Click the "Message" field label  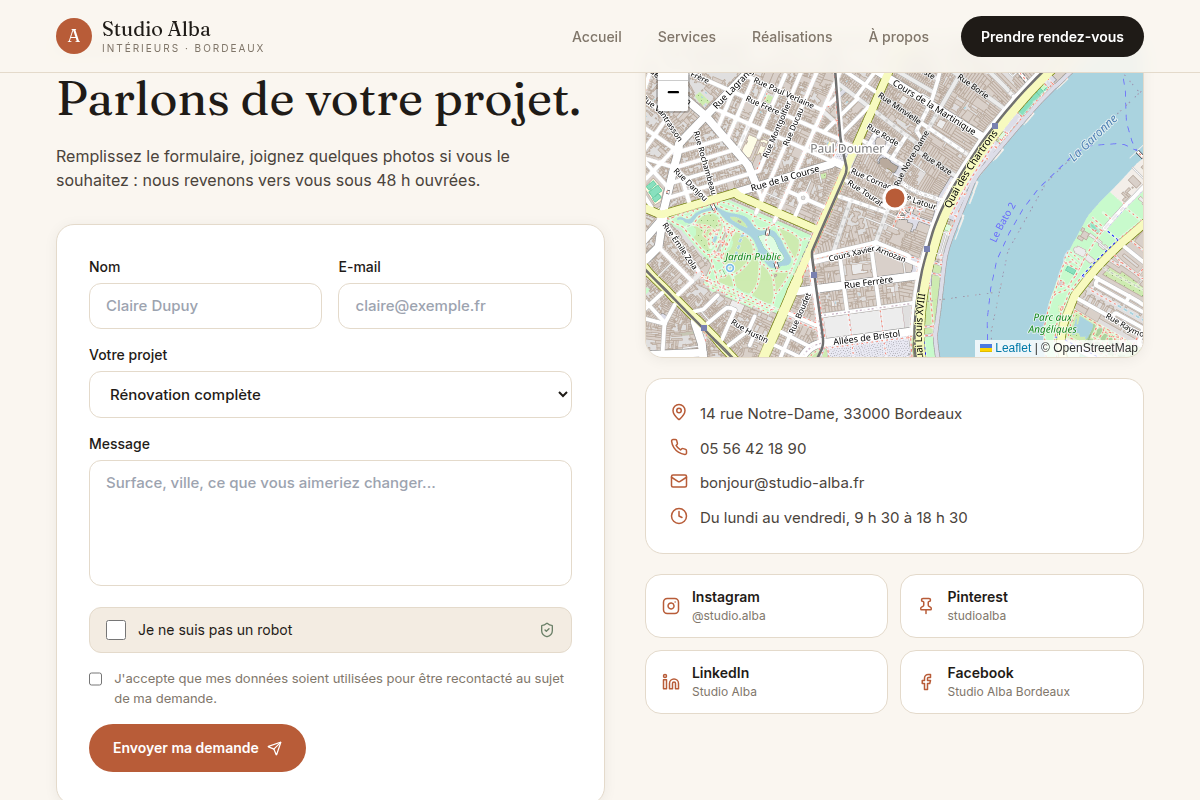coord(119,444)
